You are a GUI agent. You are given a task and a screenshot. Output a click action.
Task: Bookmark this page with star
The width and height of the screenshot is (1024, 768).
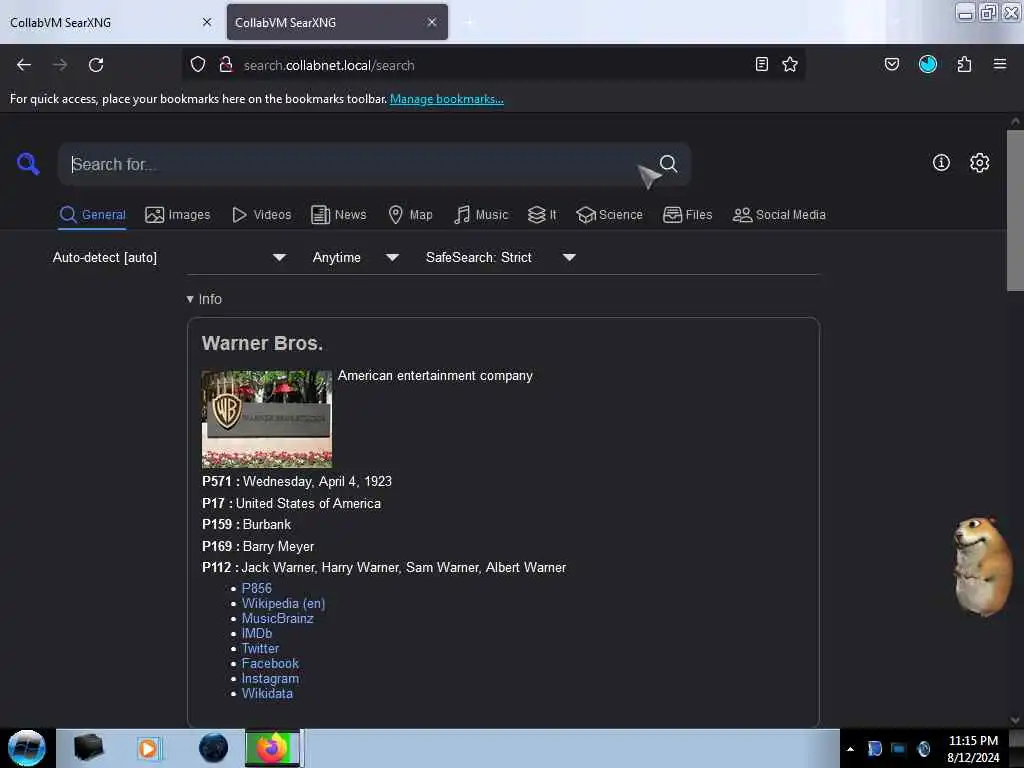coord(790,64)
